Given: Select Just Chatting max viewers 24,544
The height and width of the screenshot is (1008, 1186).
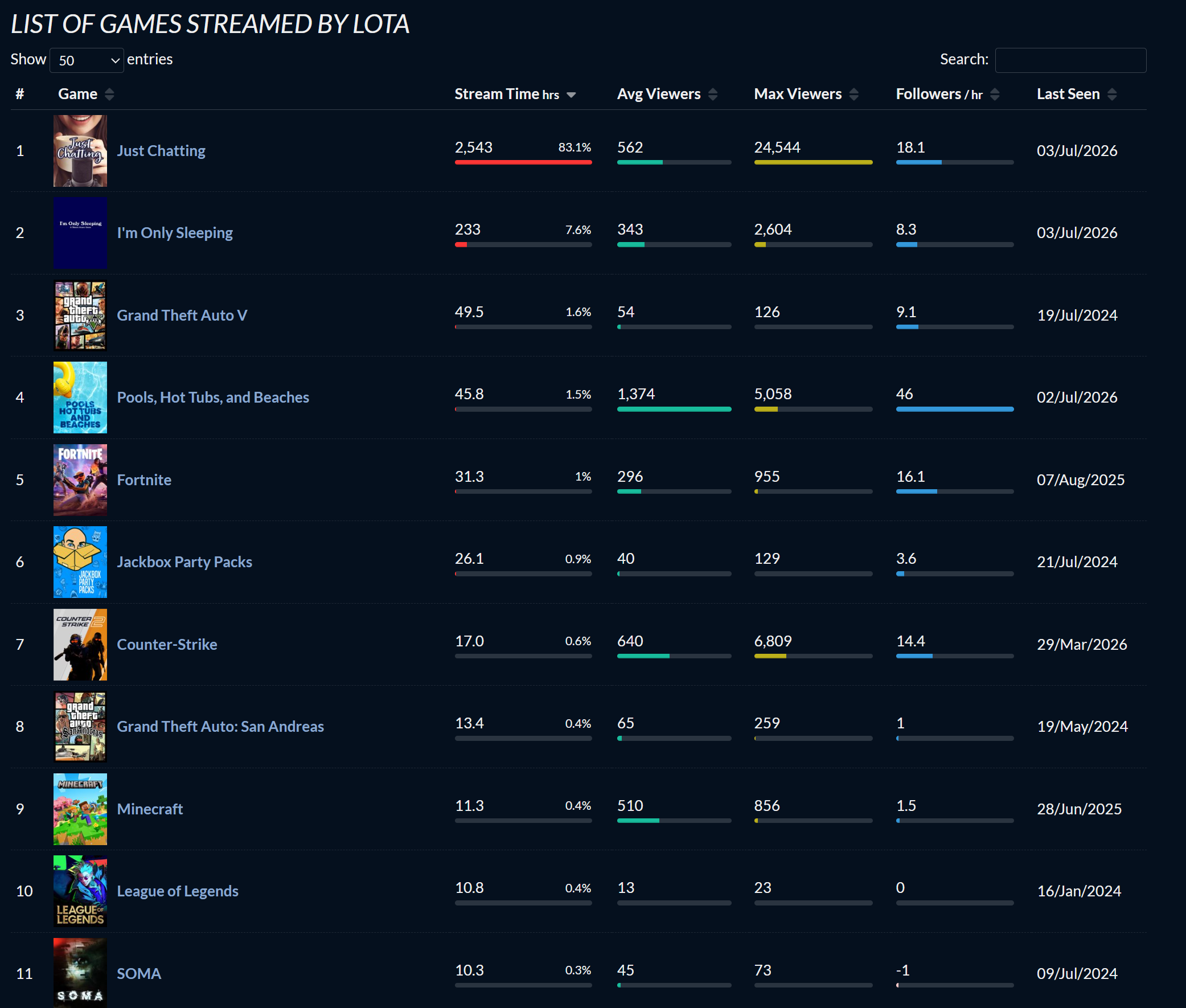Looking at the screenshot, I should click(x=777, y=147).
